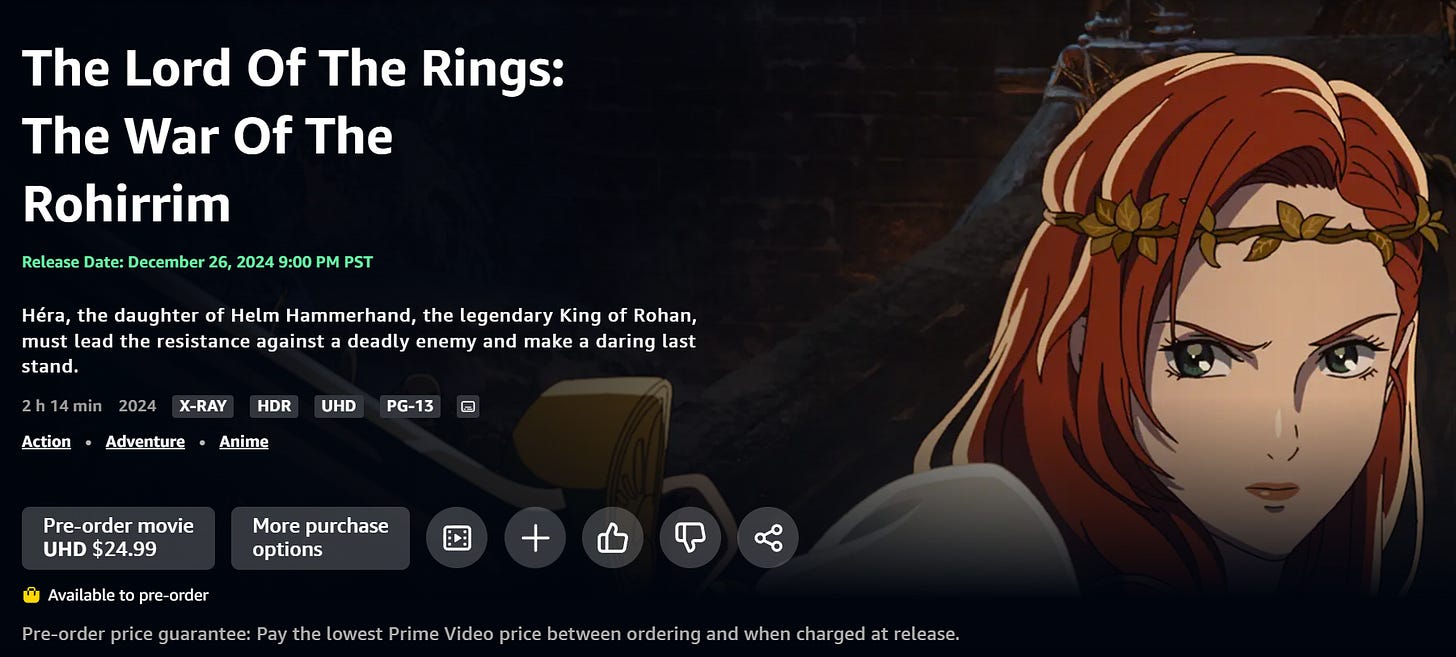
Task: Click the green Release Date text
Action: click(197, 262)
